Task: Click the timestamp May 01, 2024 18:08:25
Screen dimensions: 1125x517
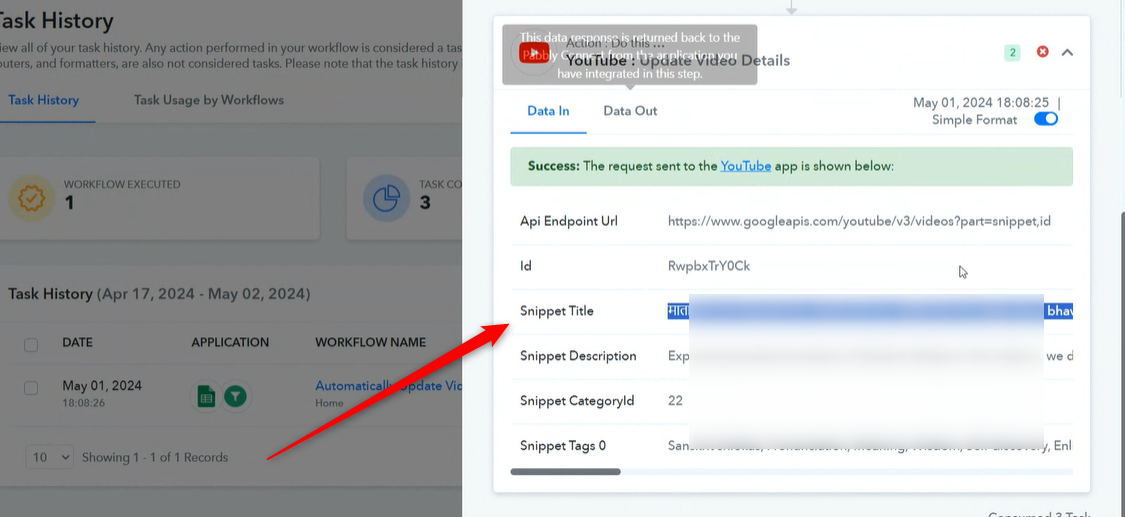Action: [981, 103]
